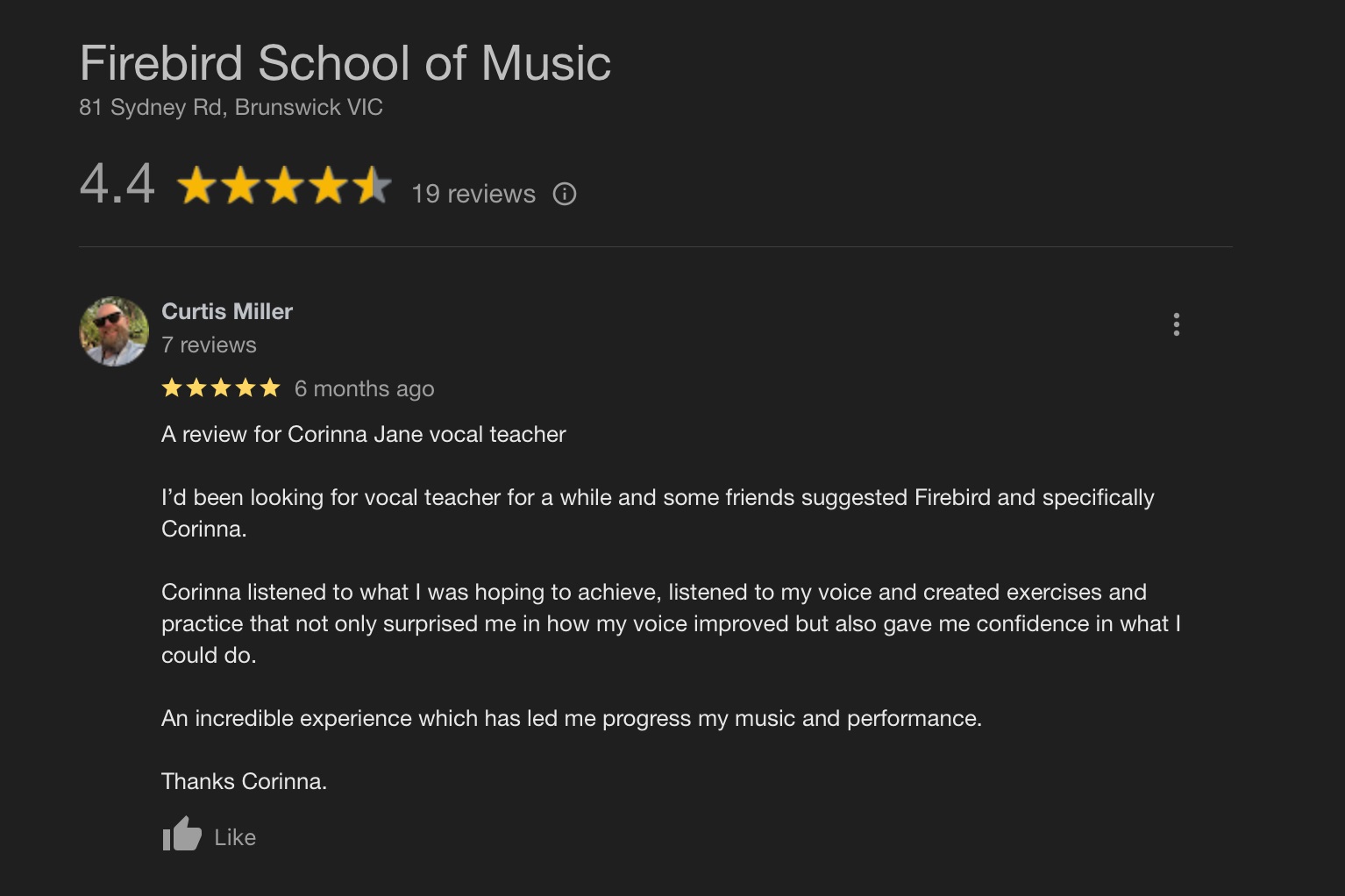Click the info icon beside 19 reviews

pos(565,194)
